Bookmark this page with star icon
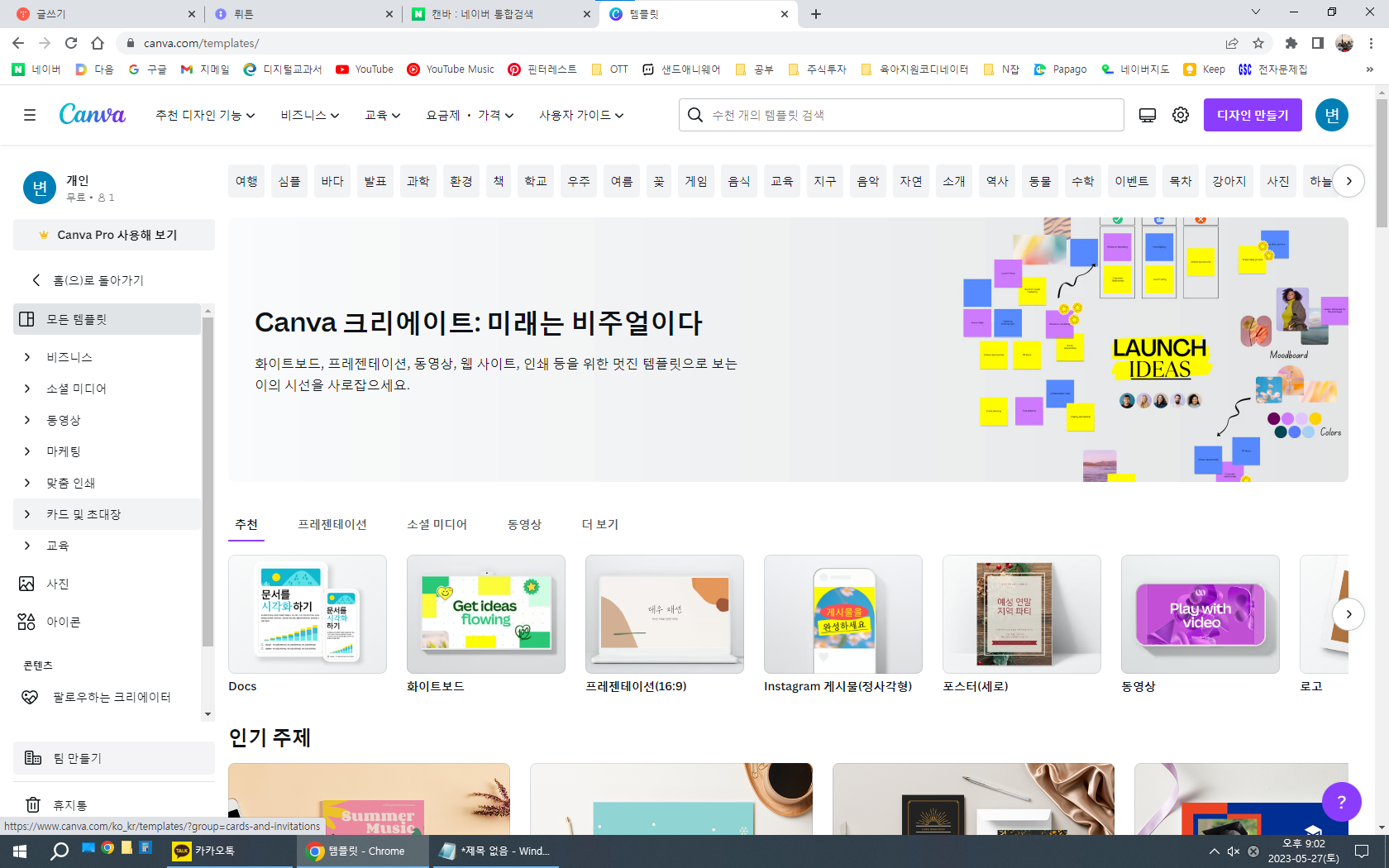 [1258, 43]
